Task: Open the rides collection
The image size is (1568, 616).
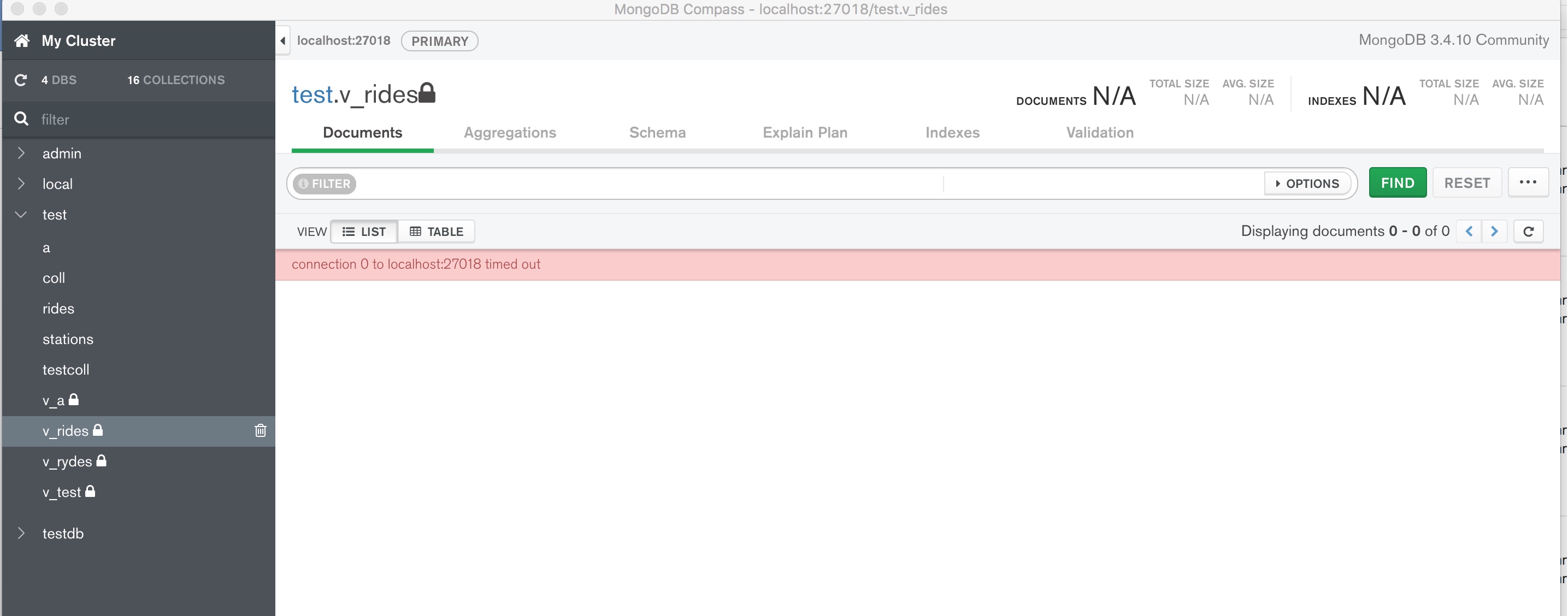Action: point(138,308)
